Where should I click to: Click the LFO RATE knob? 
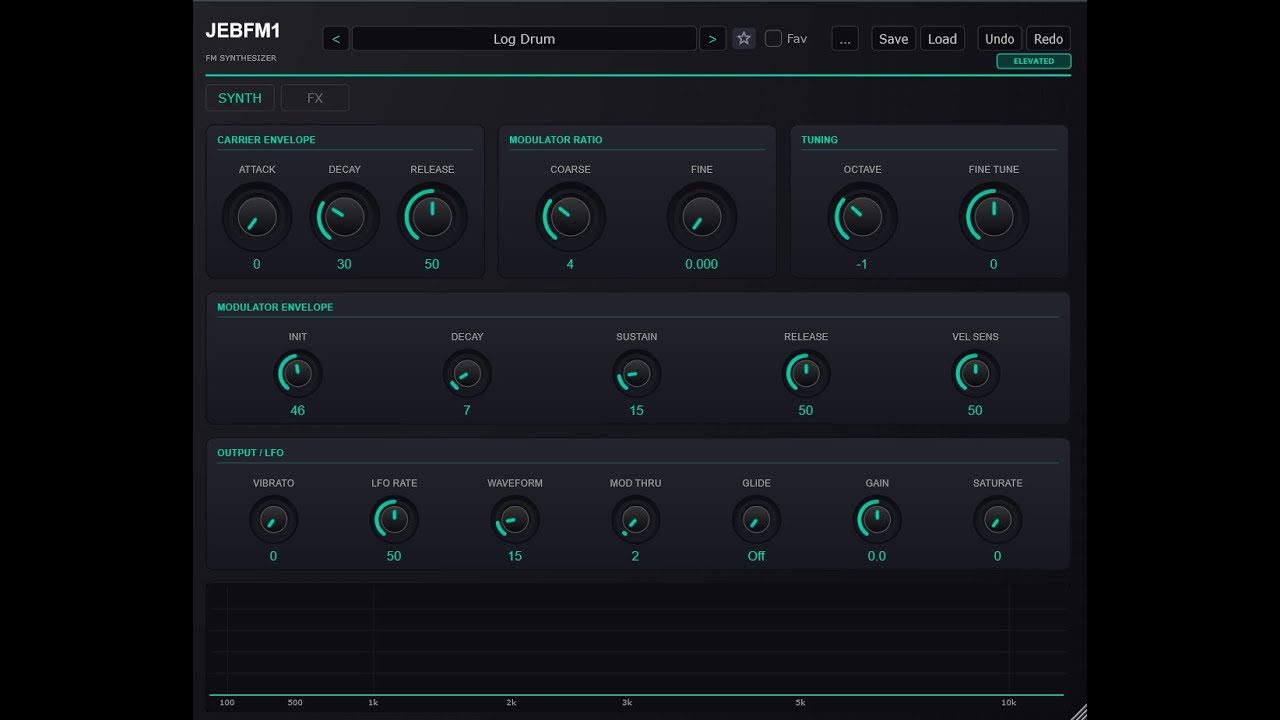coord(394,520)
